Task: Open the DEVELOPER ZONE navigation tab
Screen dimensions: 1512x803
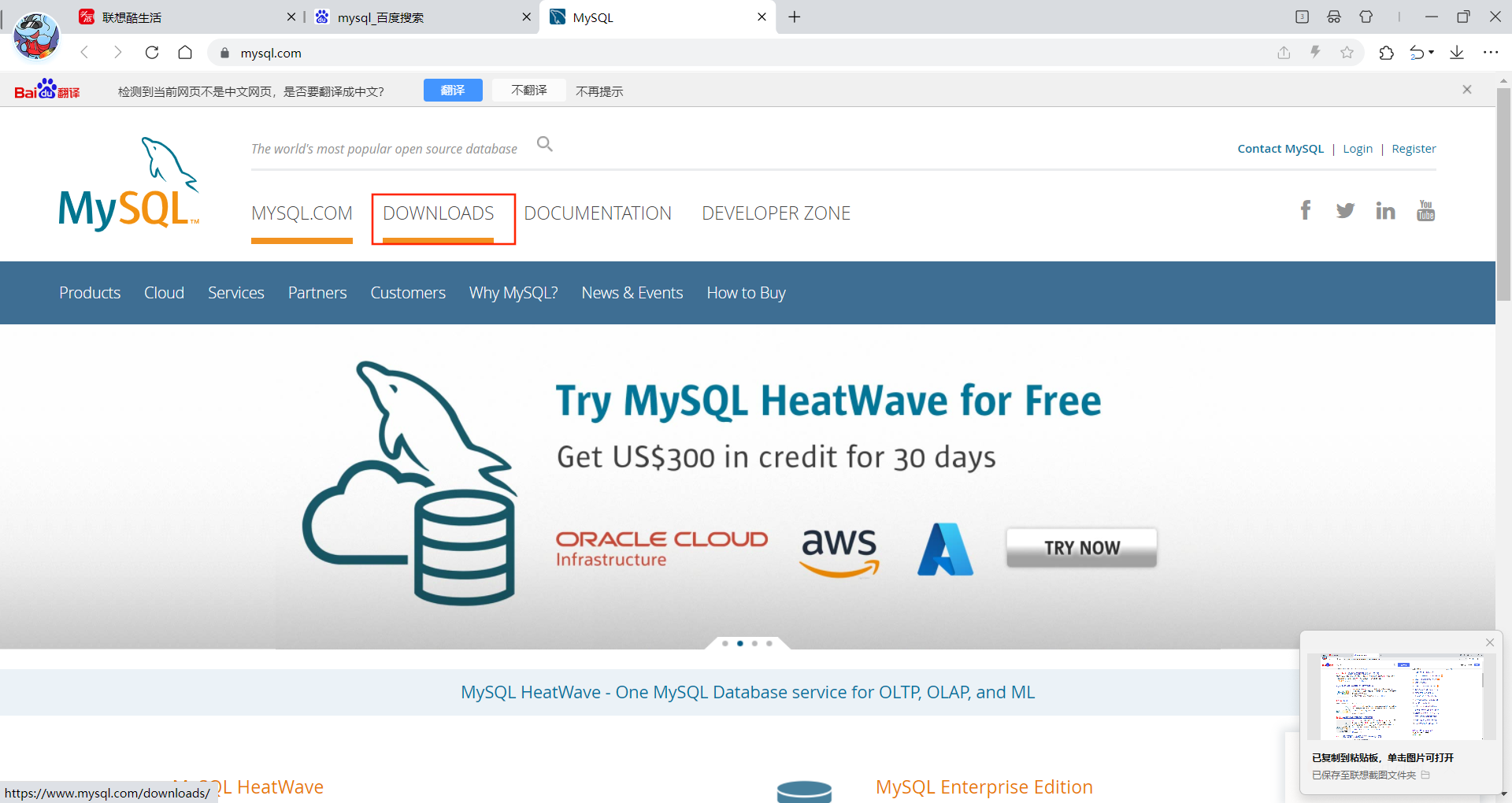Action: click(x=776, y=213)
